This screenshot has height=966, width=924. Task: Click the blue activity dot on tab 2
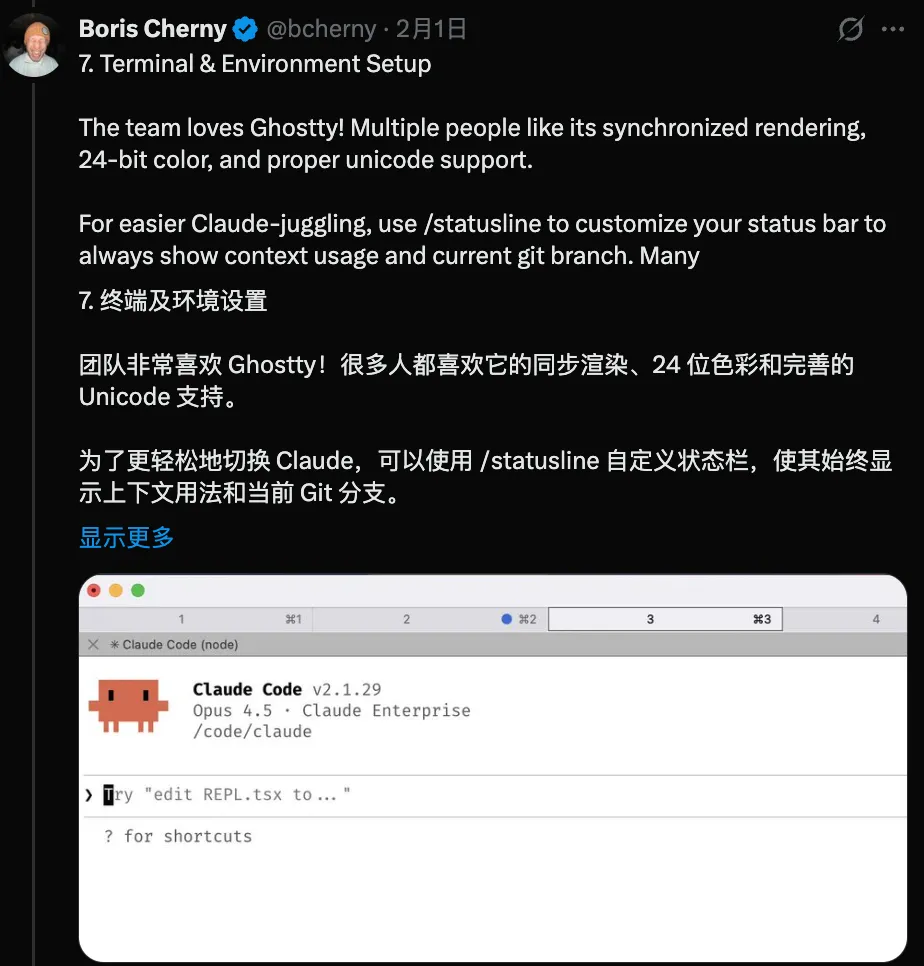[x=506, y=619]
